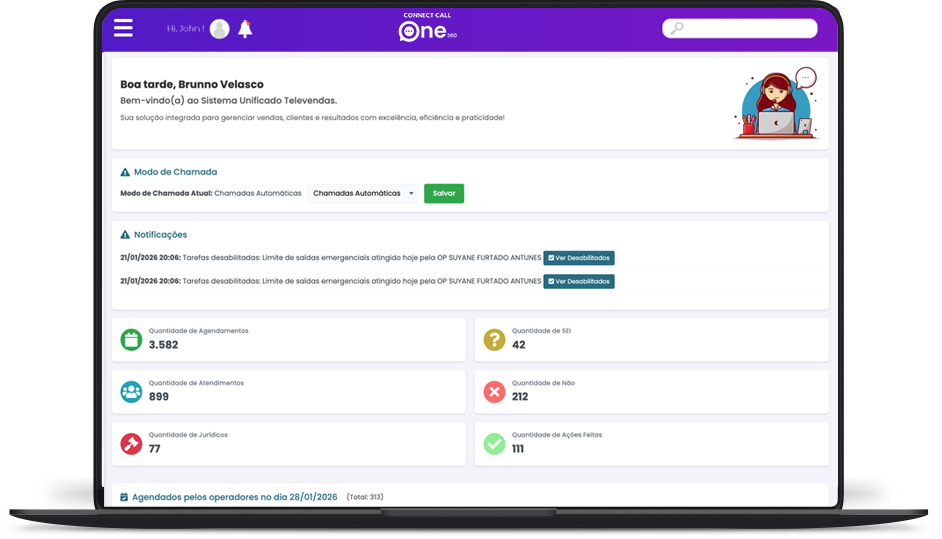Screen dimensions: 942x539
Task: Click the Connect Call One logo
Action: pos(427,27)
